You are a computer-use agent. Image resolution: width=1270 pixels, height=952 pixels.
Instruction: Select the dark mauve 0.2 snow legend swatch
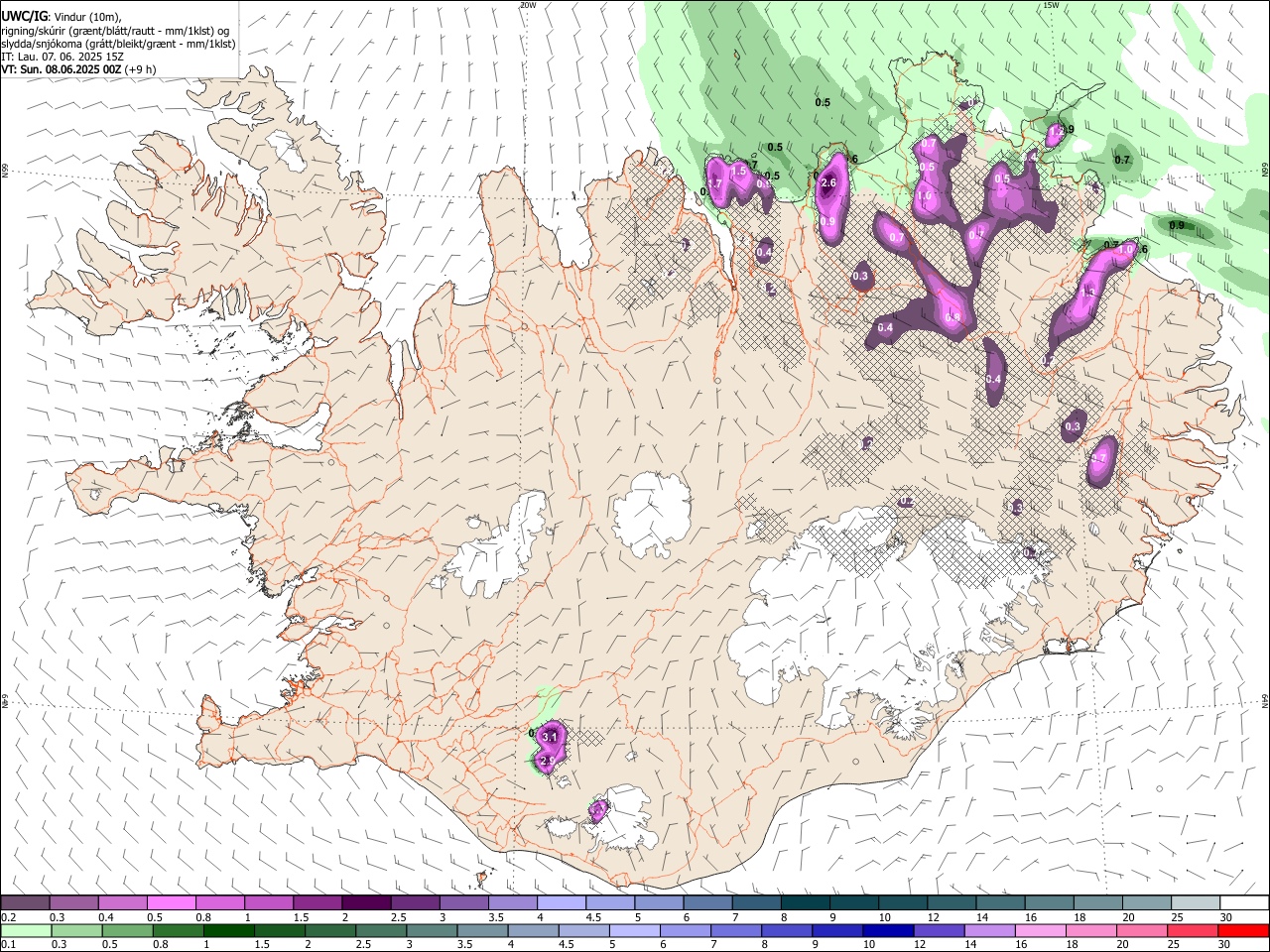[25, 903]
